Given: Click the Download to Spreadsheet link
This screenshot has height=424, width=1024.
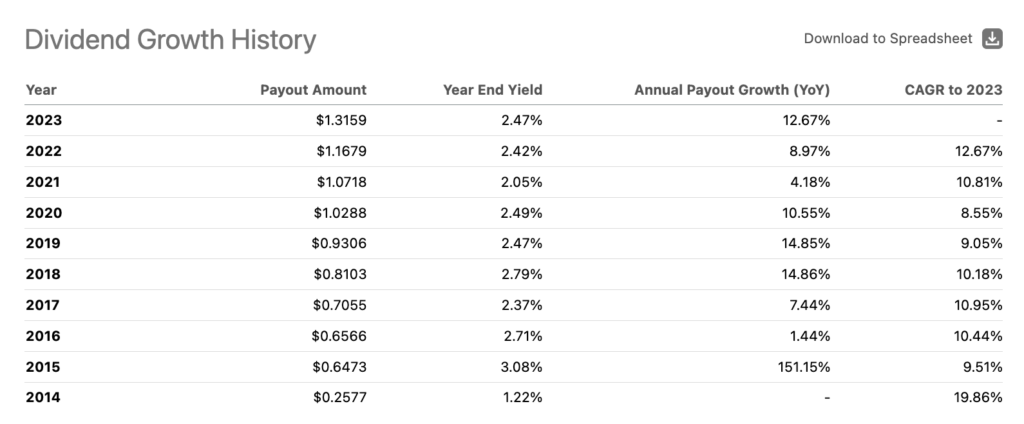Looking at the screenshot, I should click(888, 39).
